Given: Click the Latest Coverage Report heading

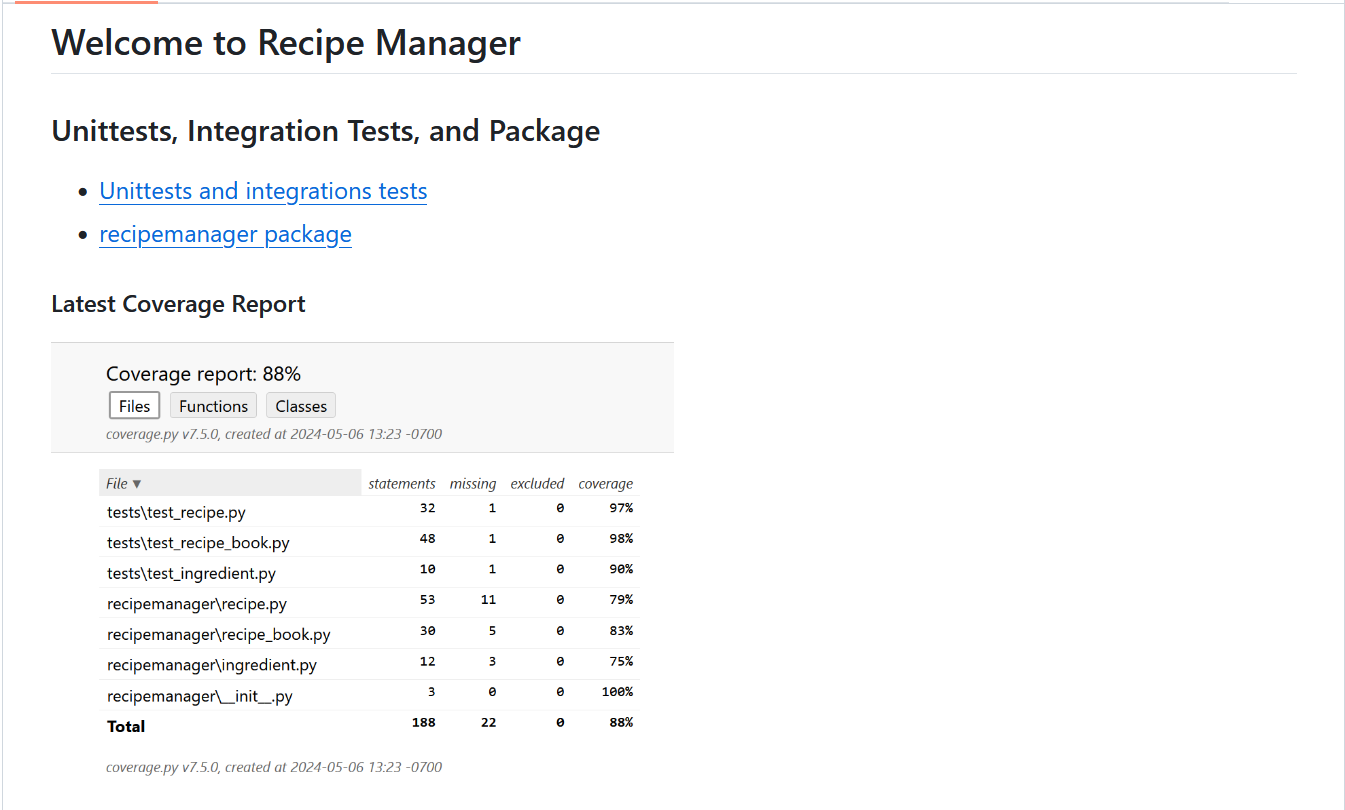Looking at the screenshot, I should tap(178, 304).
